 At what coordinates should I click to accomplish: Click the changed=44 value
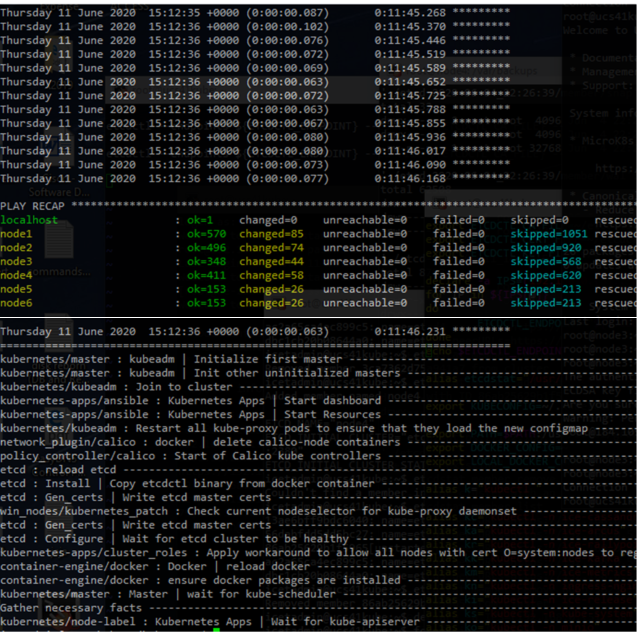pyautogui.click(x=271, y=262)
